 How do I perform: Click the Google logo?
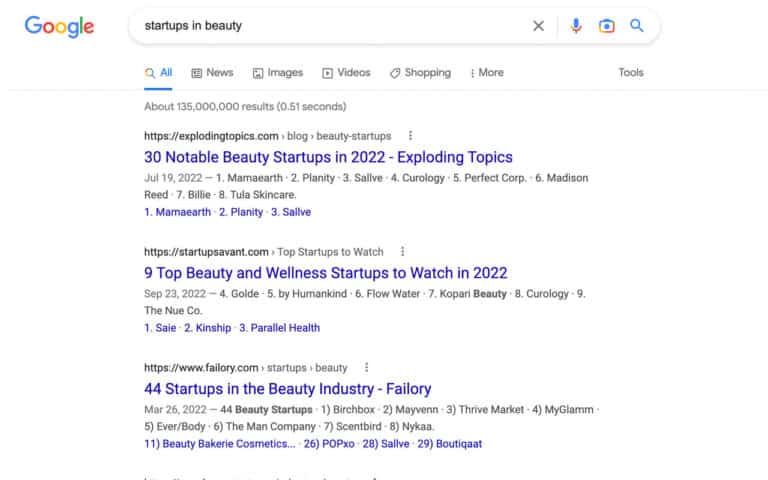[59, 27]
